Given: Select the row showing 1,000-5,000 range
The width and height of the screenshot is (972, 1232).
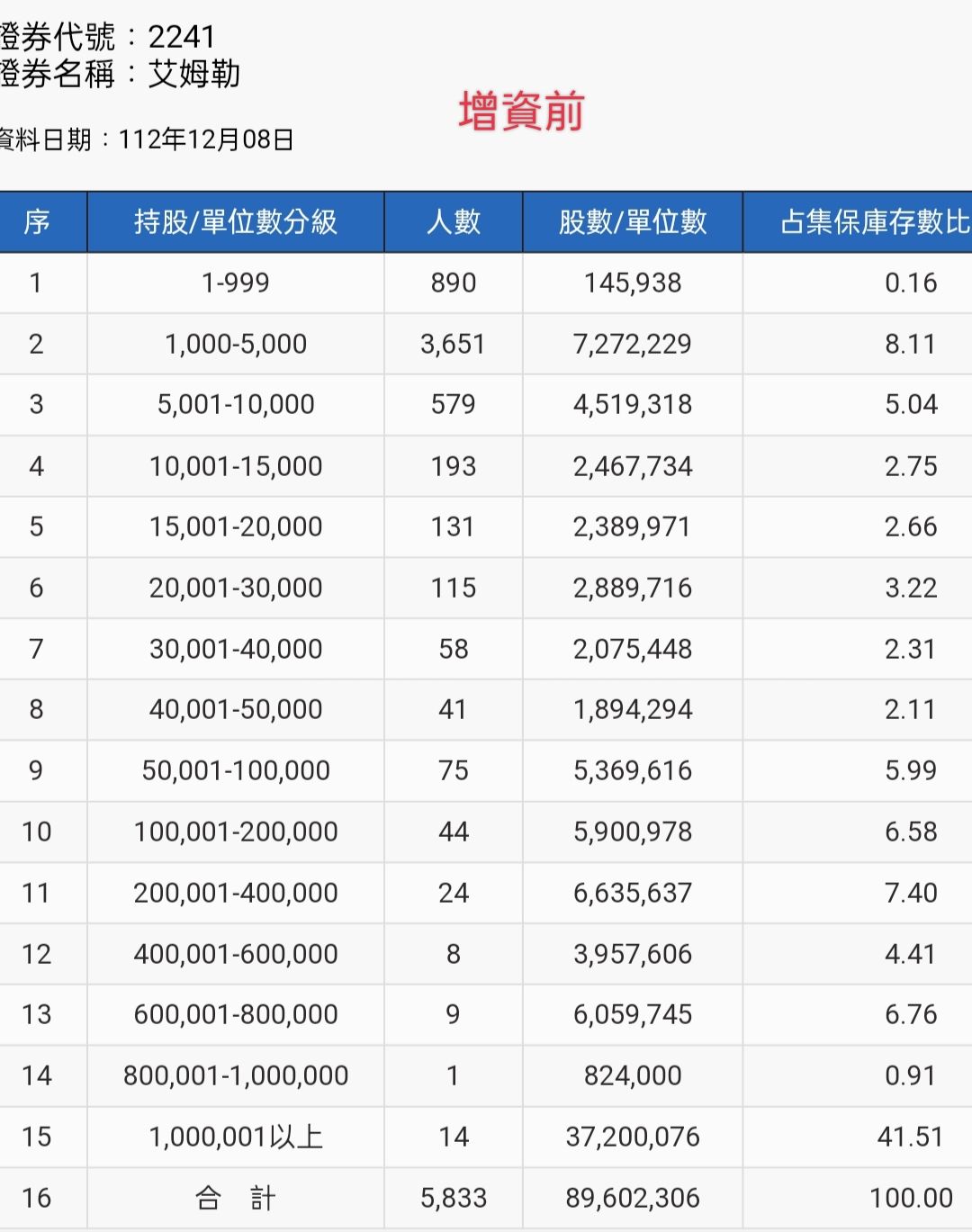Looking at the screenshot, I should point(234,343).
